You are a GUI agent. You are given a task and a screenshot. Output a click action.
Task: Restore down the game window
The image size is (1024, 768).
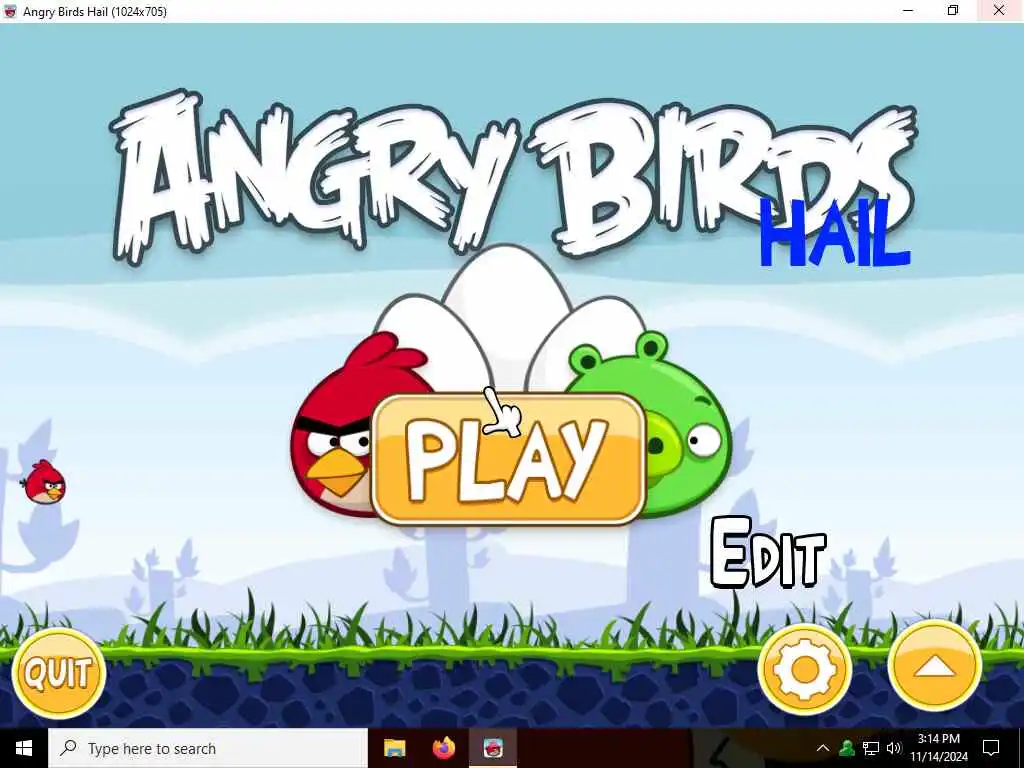point(953,10)
